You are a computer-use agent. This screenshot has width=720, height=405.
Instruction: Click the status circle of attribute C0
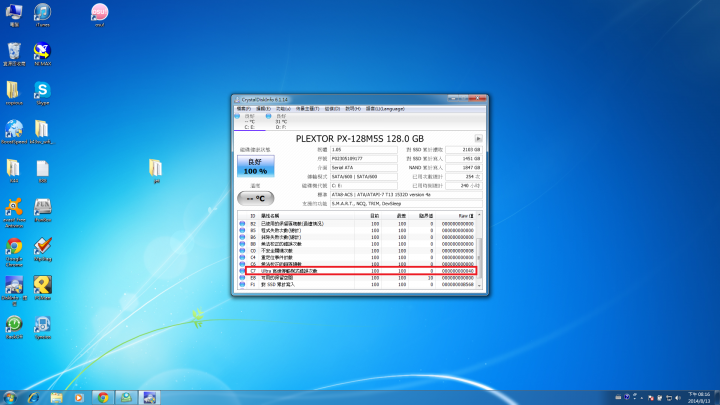pyautogui.click(x=242, y=251)
